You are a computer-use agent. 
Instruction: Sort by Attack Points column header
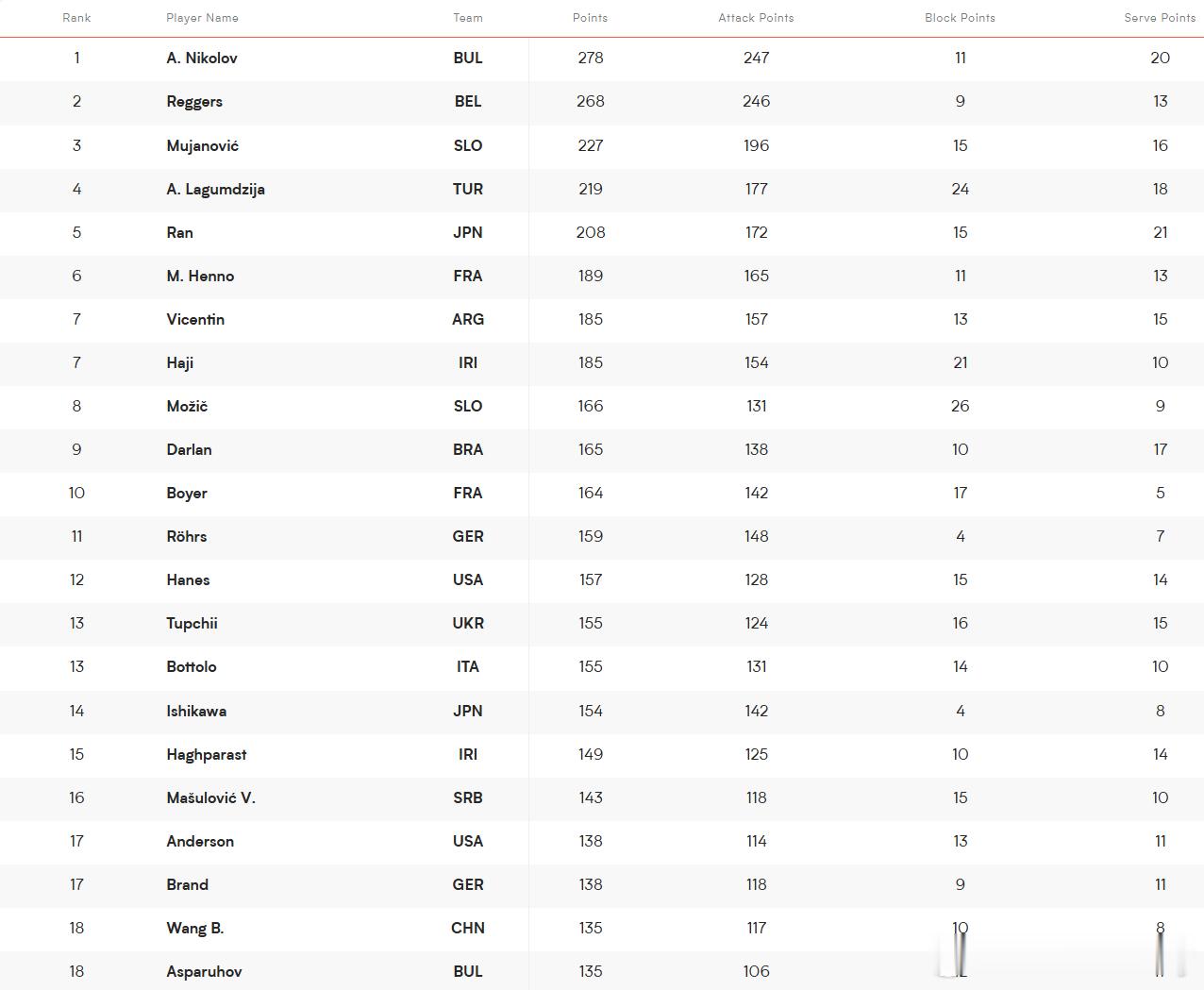point(756,18)
